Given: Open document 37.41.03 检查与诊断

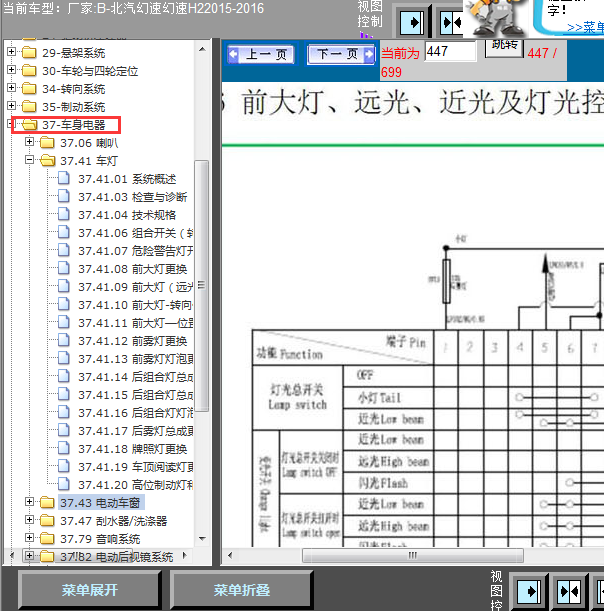Looking at the screenshot, I should (x=132, y=197).
